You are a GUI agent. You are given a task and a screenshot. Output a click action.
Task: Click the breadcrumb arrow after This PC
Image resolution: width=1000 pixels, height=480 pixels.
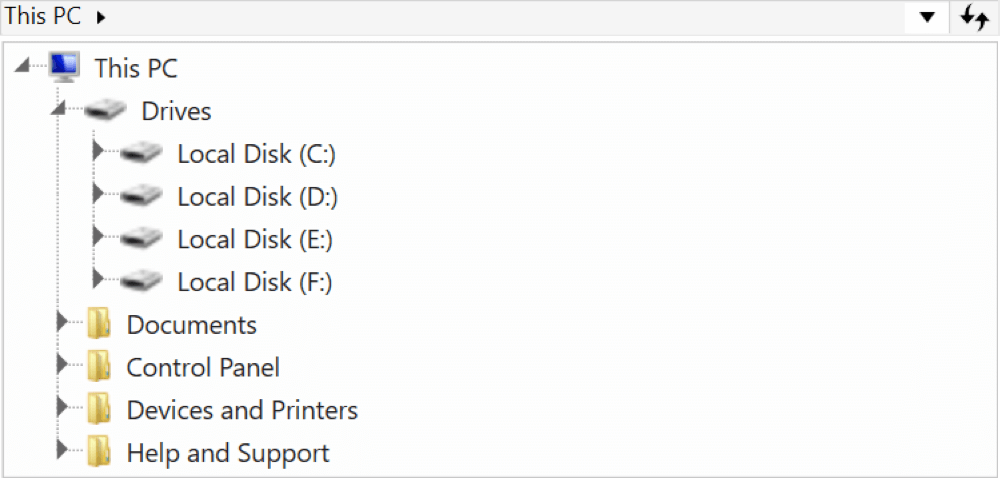(x=101, y=18)
